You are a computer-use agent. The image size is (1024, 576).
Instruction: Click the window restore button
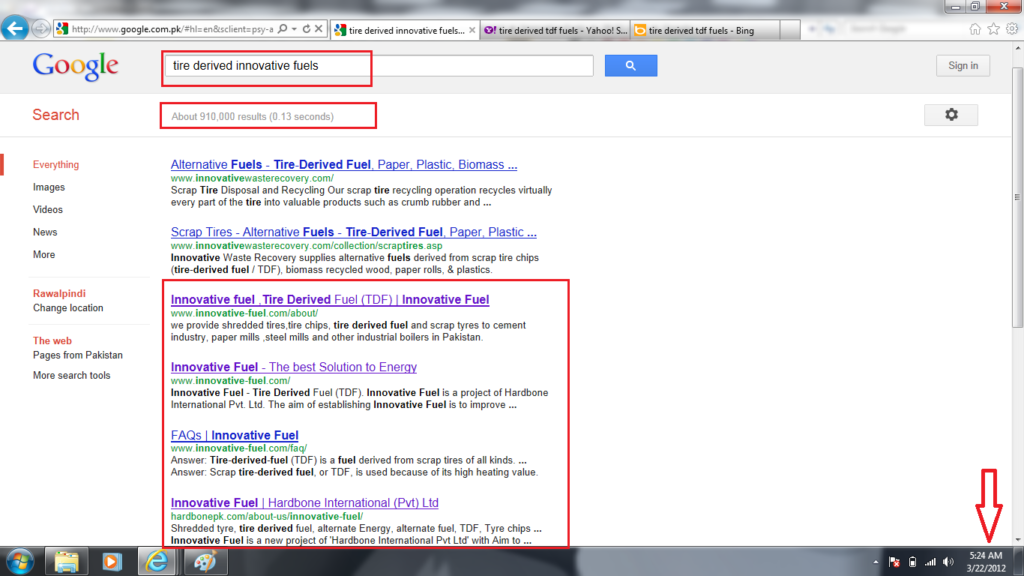click(x=975, y=7)
